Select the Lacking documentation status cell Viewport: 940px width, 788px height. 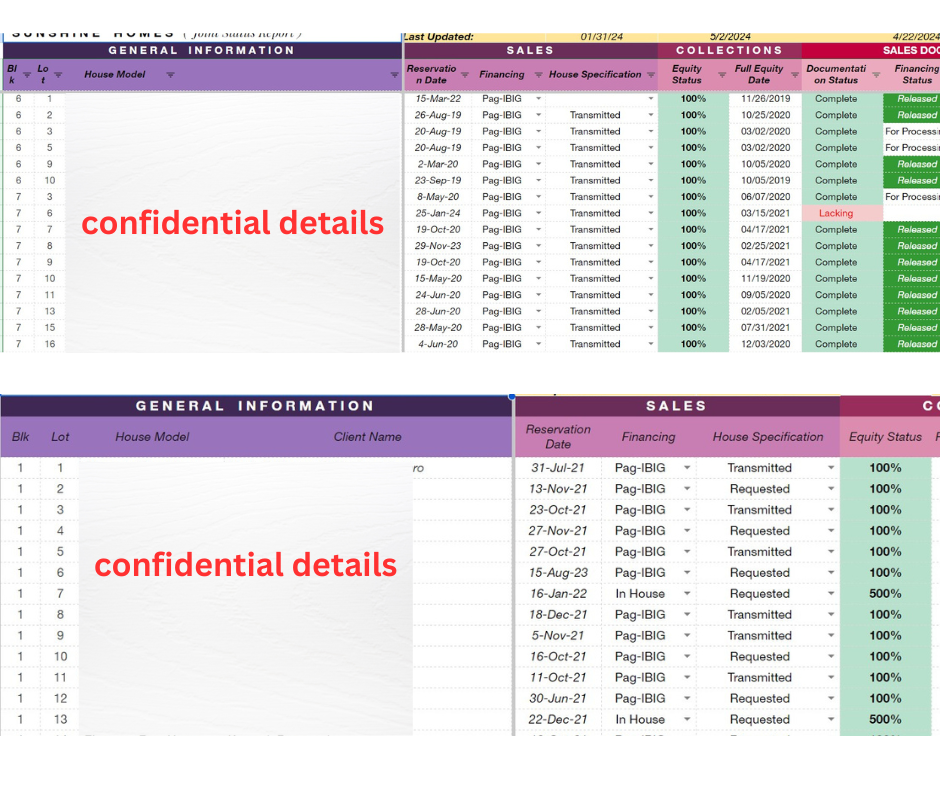836,213
